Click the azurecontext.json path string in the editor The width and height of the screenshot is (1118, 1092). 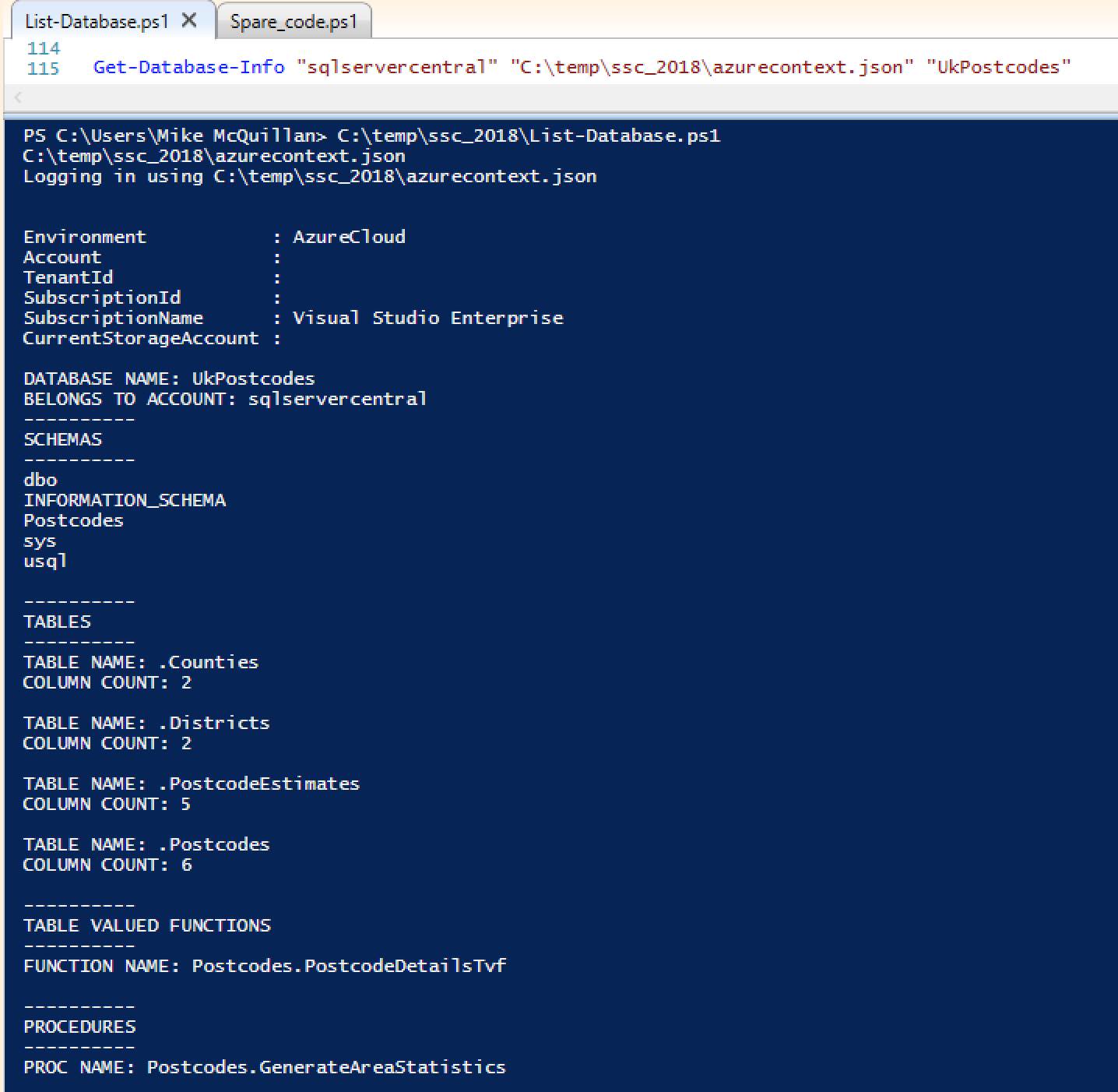(x=712, y=67)
